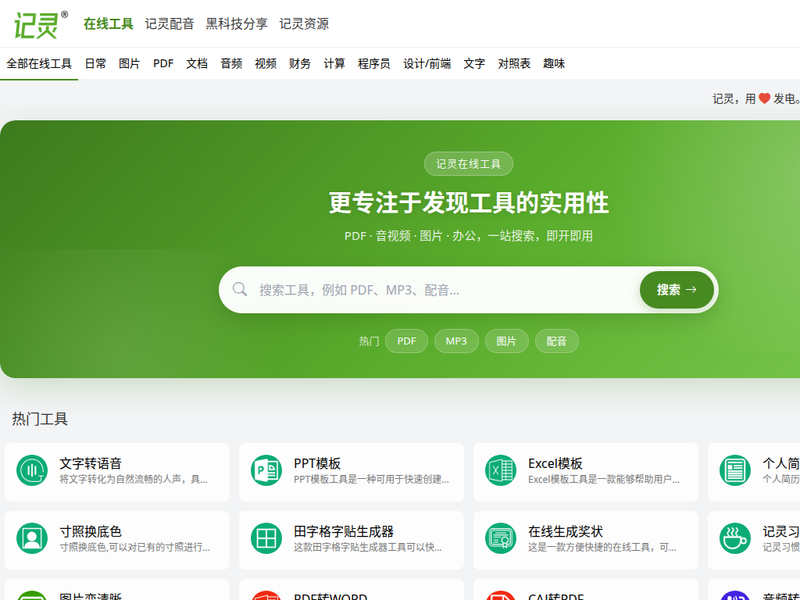Click the MP3 hot search tag
This screenshot has width=800, height=600.
456,341
